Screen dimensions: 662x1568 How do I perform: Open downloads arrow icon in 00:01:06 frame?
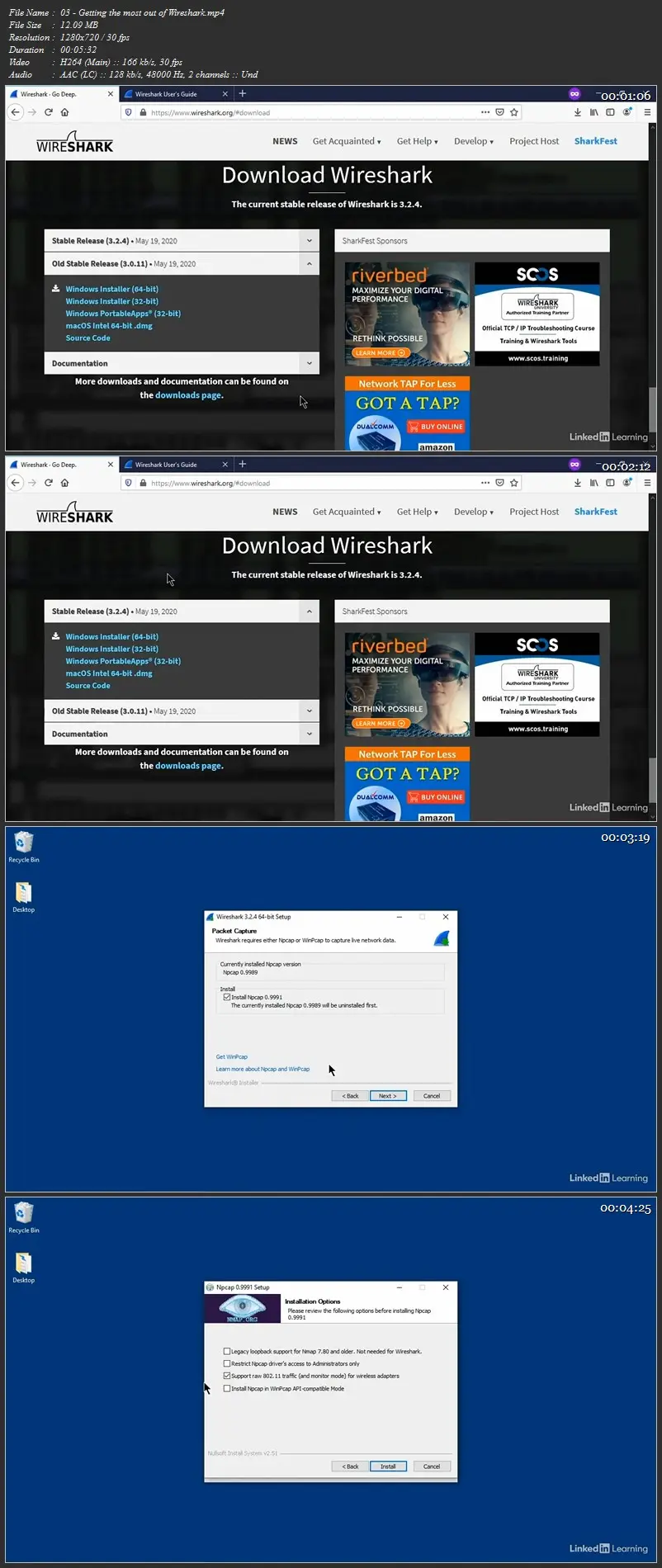click(x=577, y=112)
